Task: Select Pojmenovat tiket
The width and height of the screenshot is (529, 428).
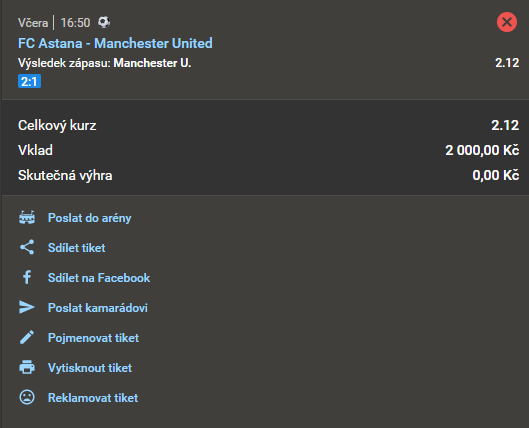Action: [x=93, y=338]
